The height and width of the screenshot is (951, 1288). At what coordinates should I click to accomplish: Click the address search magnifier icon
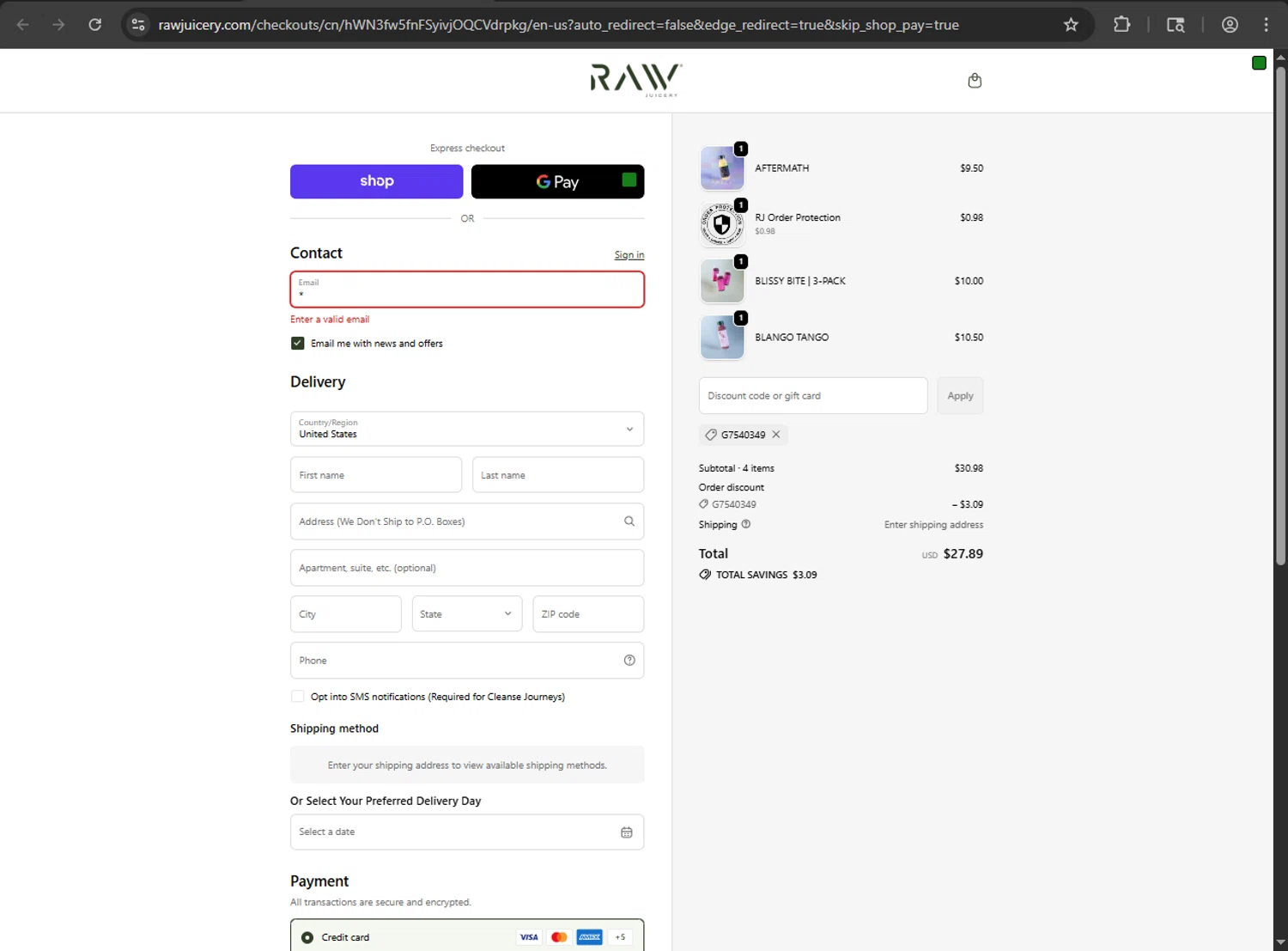point(629,521)
